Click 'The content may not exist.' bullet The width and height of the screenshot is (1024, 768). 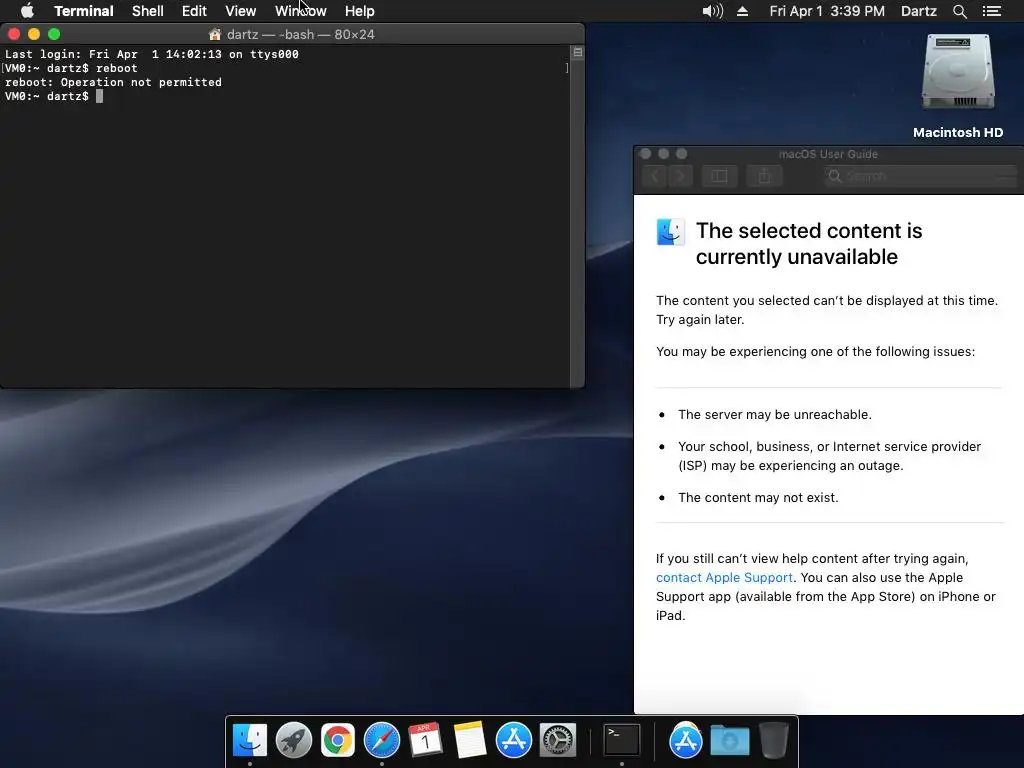(x=758, y=498)
